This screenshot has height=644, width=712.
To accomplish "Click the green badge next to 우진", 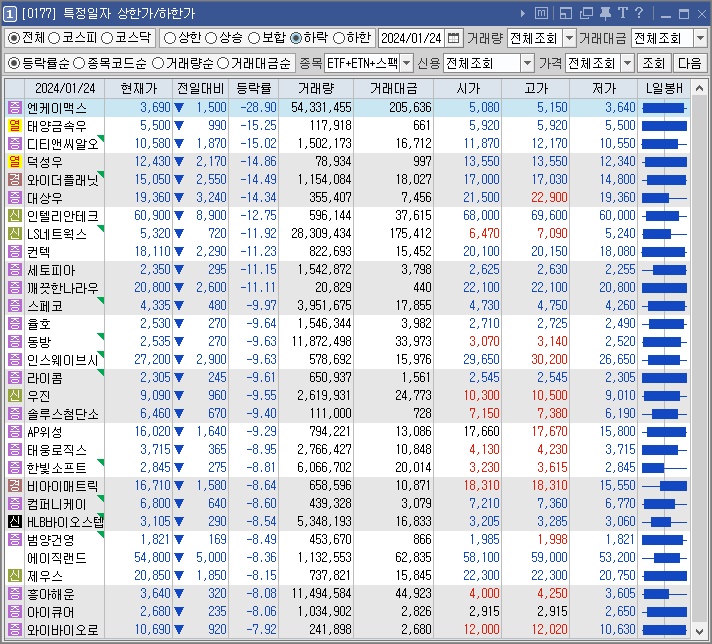I will click(15, 396).
